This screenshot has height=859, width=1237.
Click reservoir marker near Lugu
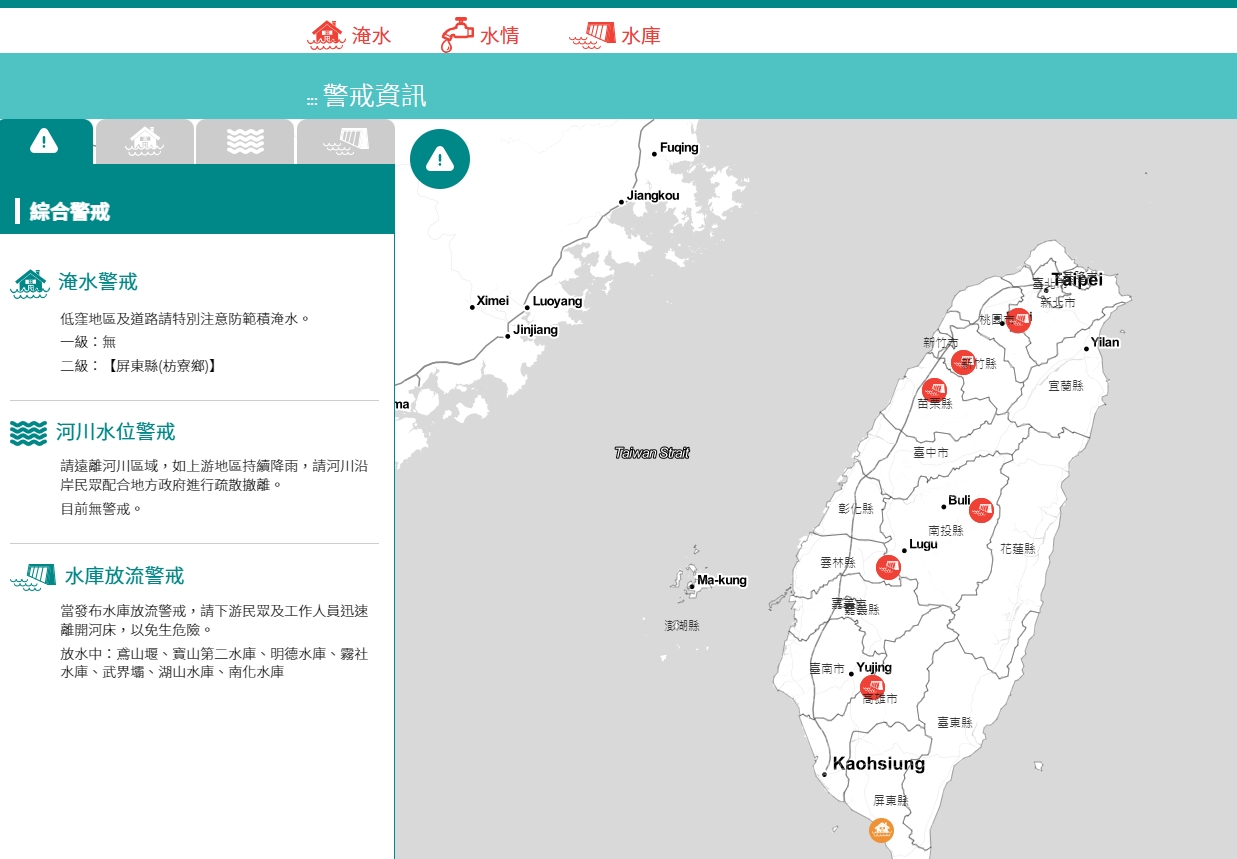pos(888,567)
